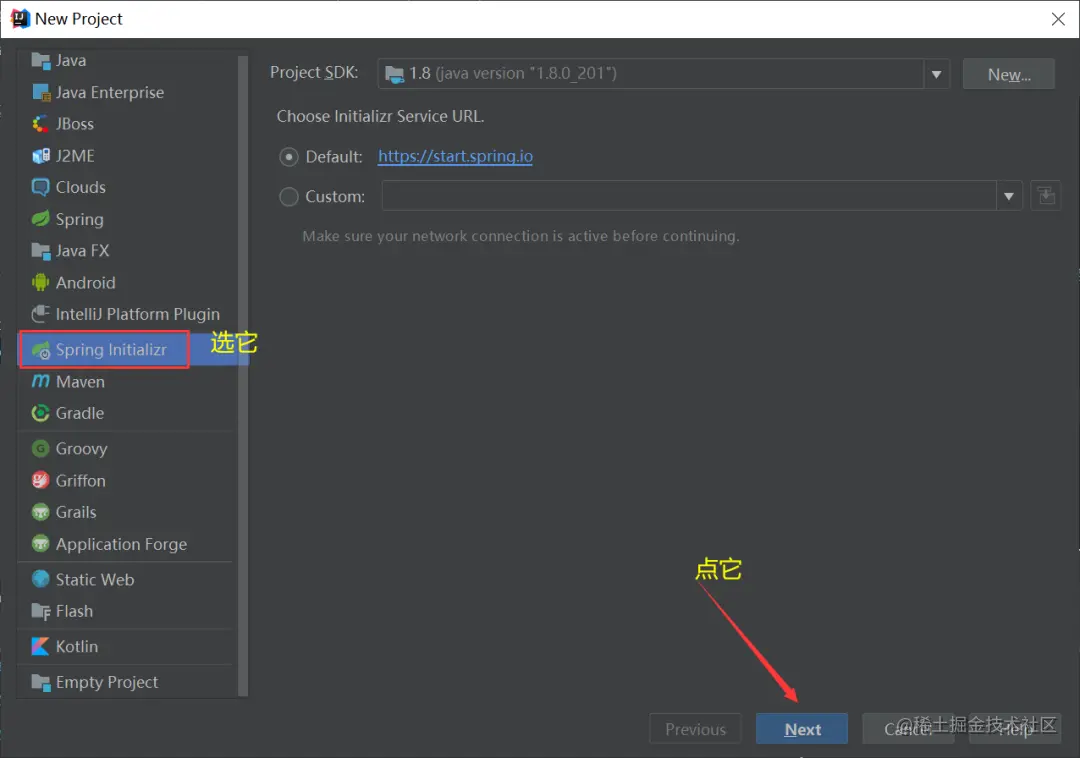Select the Clouds label
1080x758 pixels.
pyautogui.click(x=81, y=187)
